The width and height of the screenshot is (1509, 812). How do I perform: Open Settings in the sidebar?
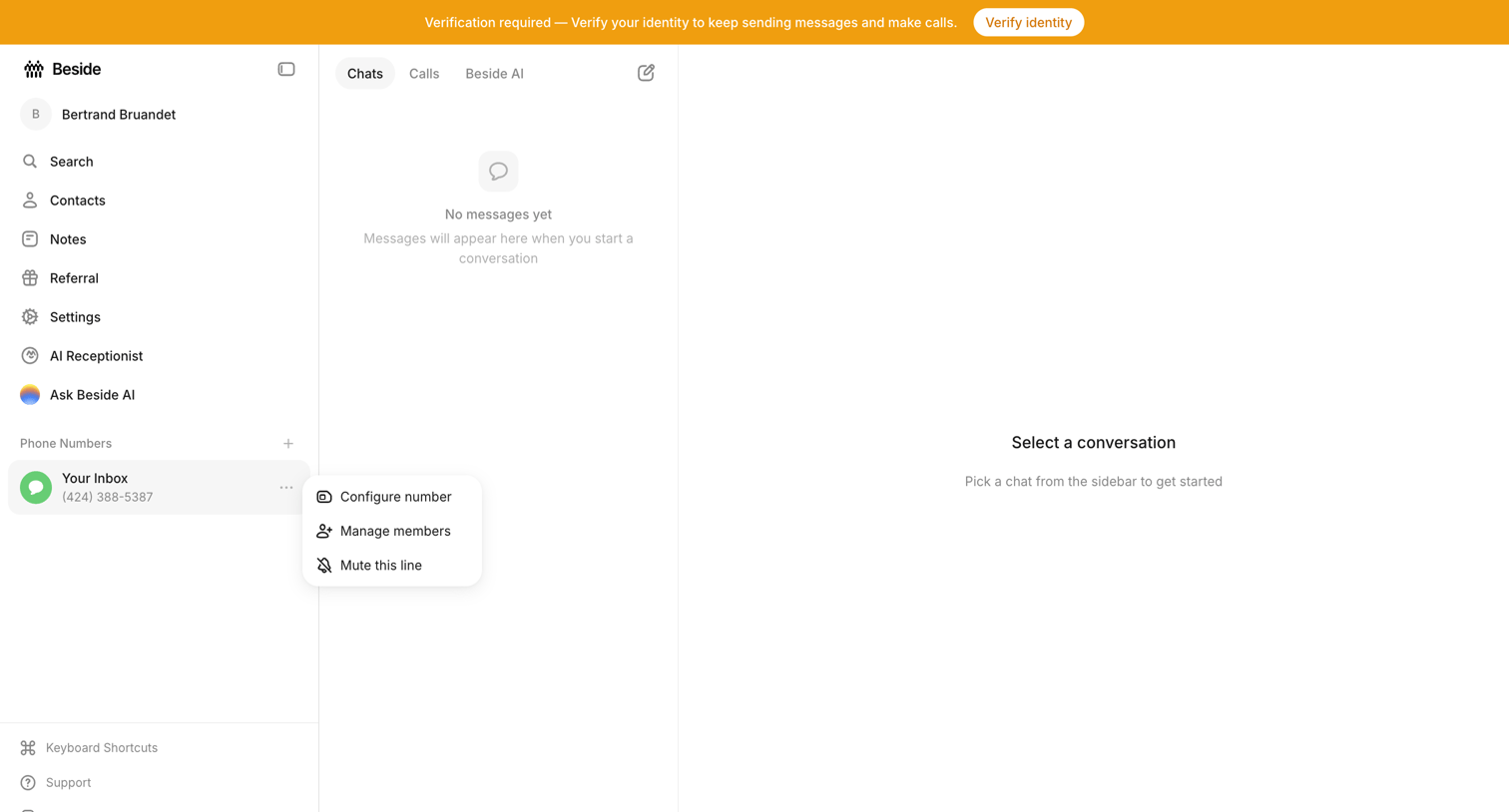[x=159, y=317]
